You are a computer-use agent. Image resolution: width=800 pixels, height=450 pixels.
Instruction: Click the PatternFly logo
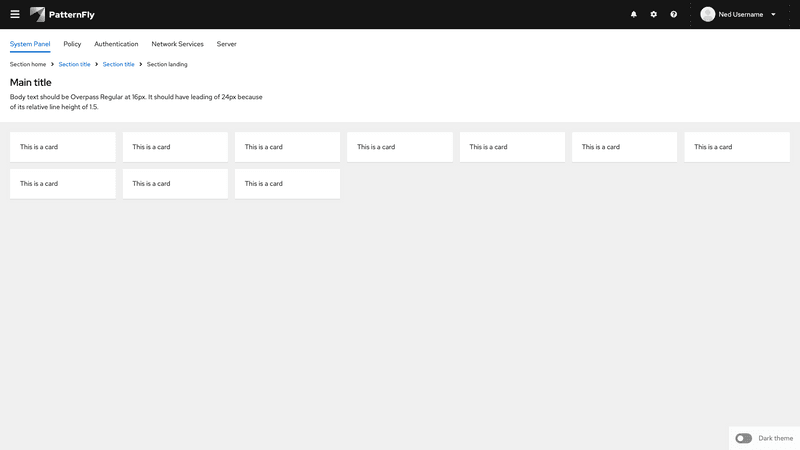(x=62, y=14)
